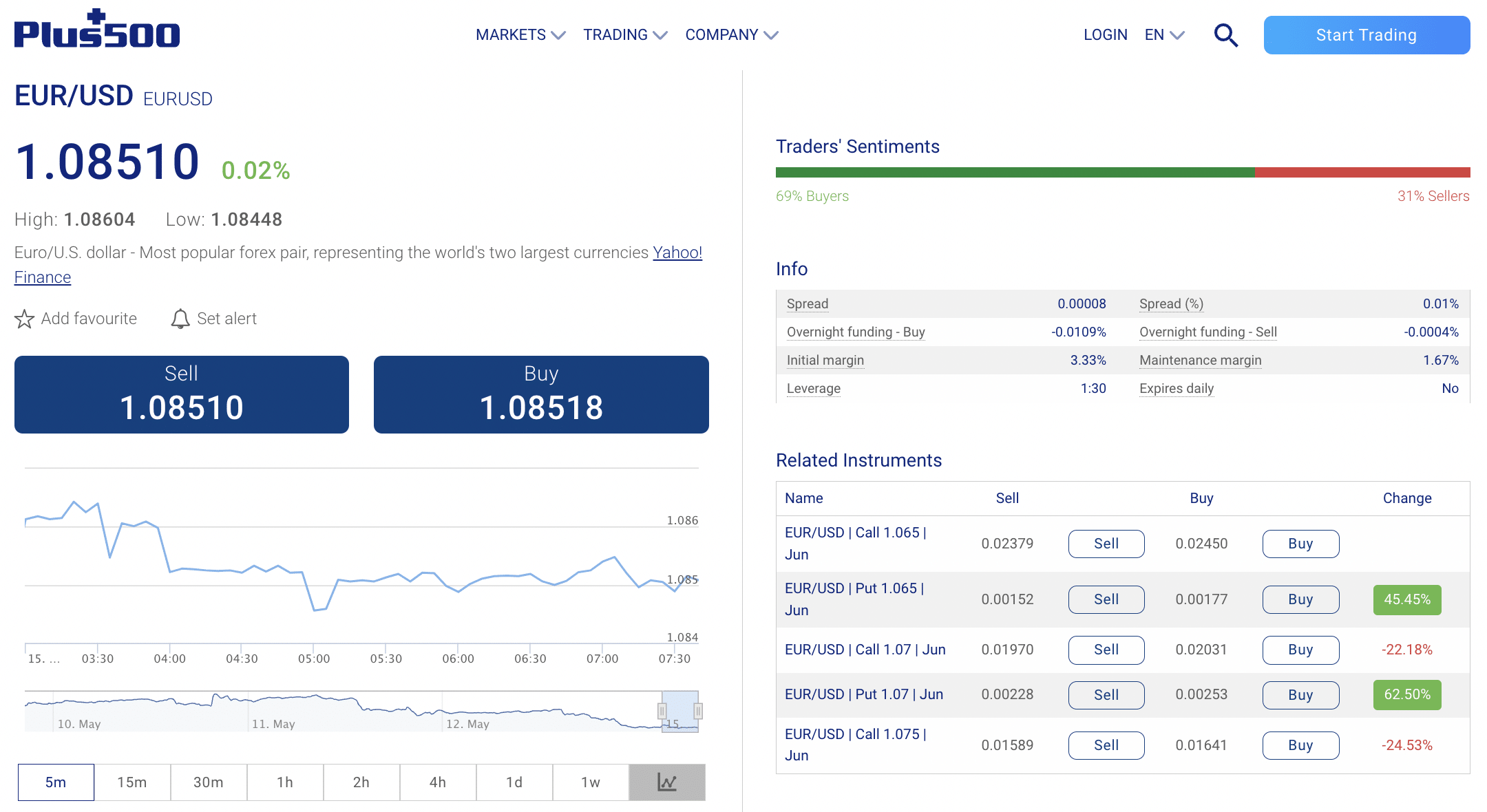Buy EUR/USD Put 1.065 Jun

point(1300,599)
